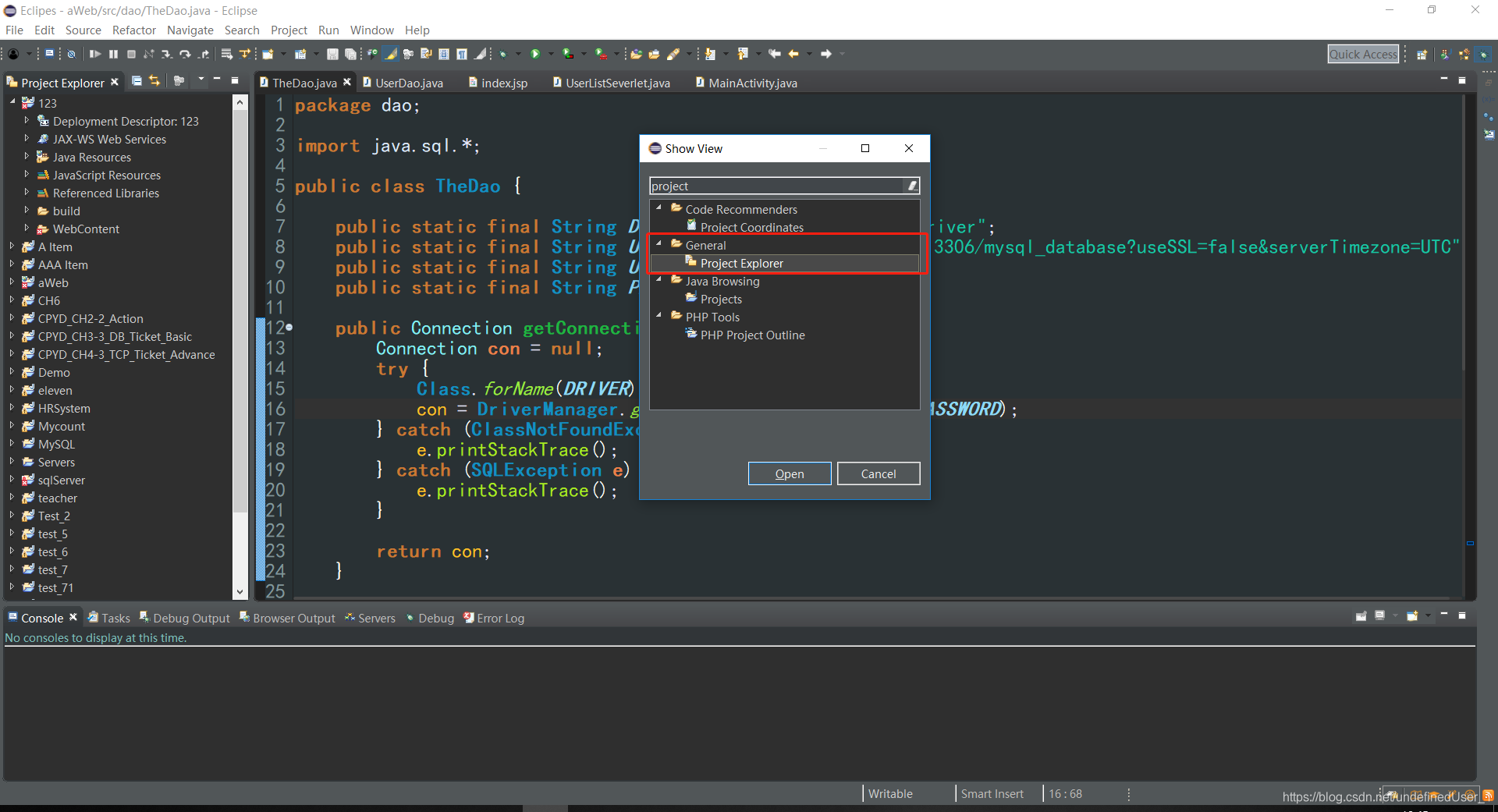The height and width of the screenshot is (812, 1498).
Task: Click the Open button in Show View
Action: pos(790,473)
